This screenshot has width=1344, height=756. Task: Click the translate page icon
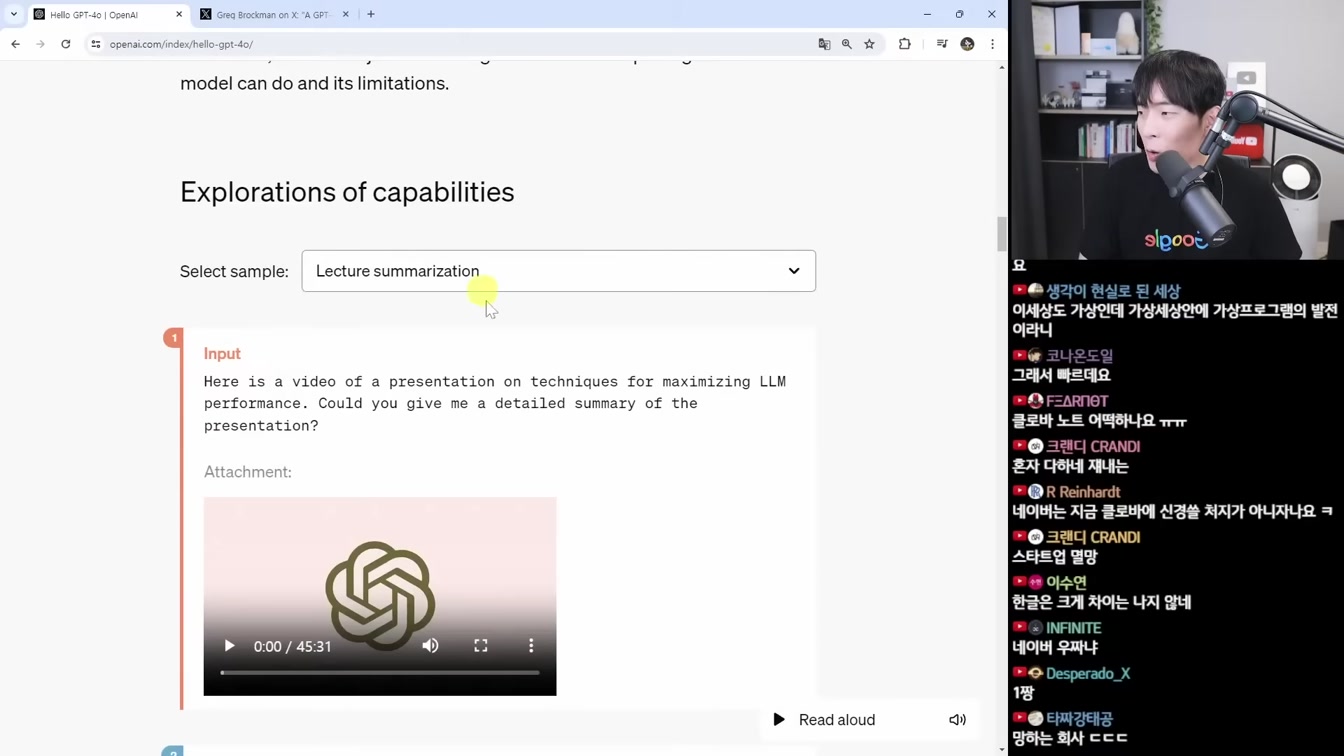click(824, 44)
